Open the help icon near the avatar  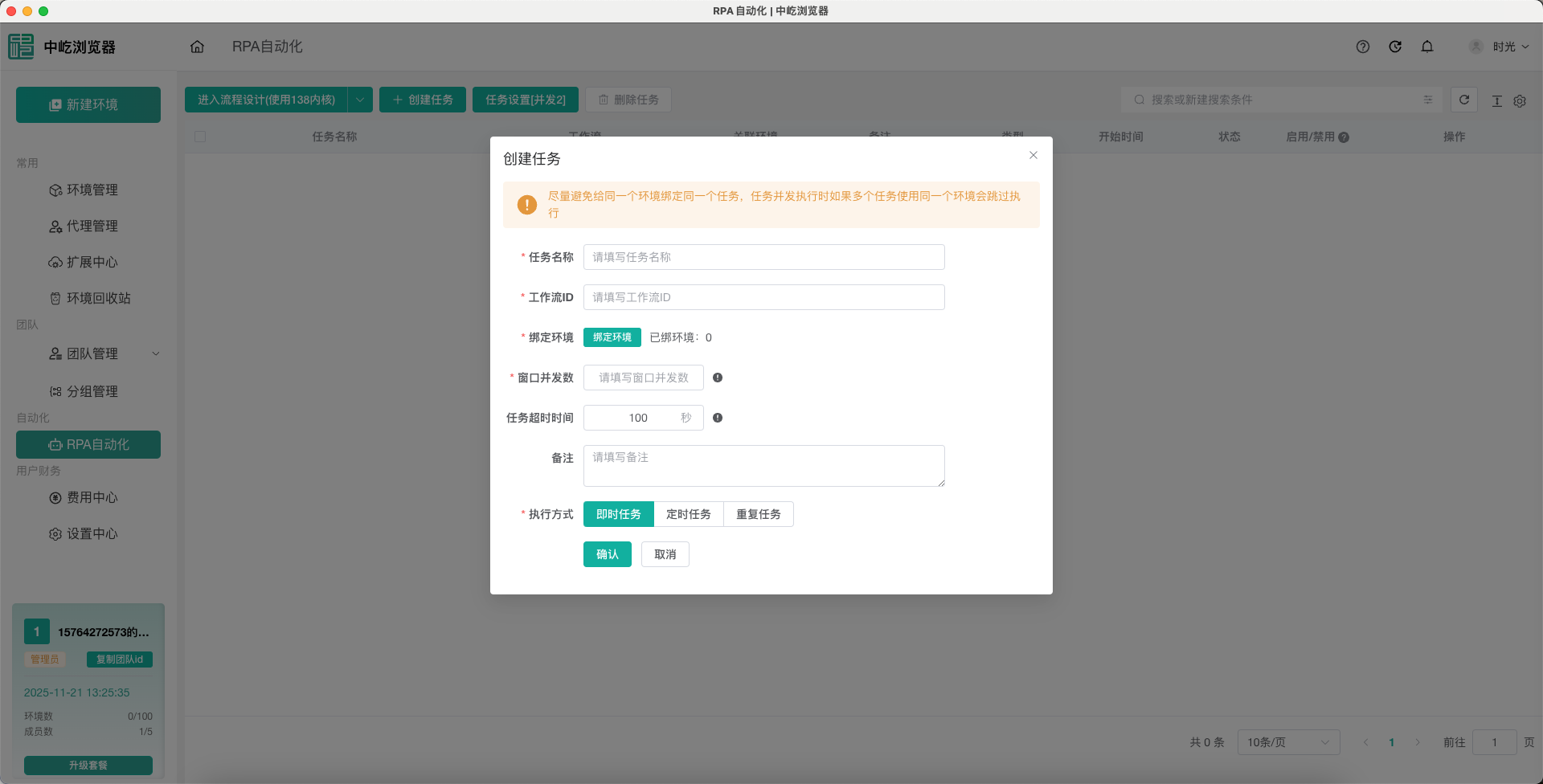point(1362,47)
